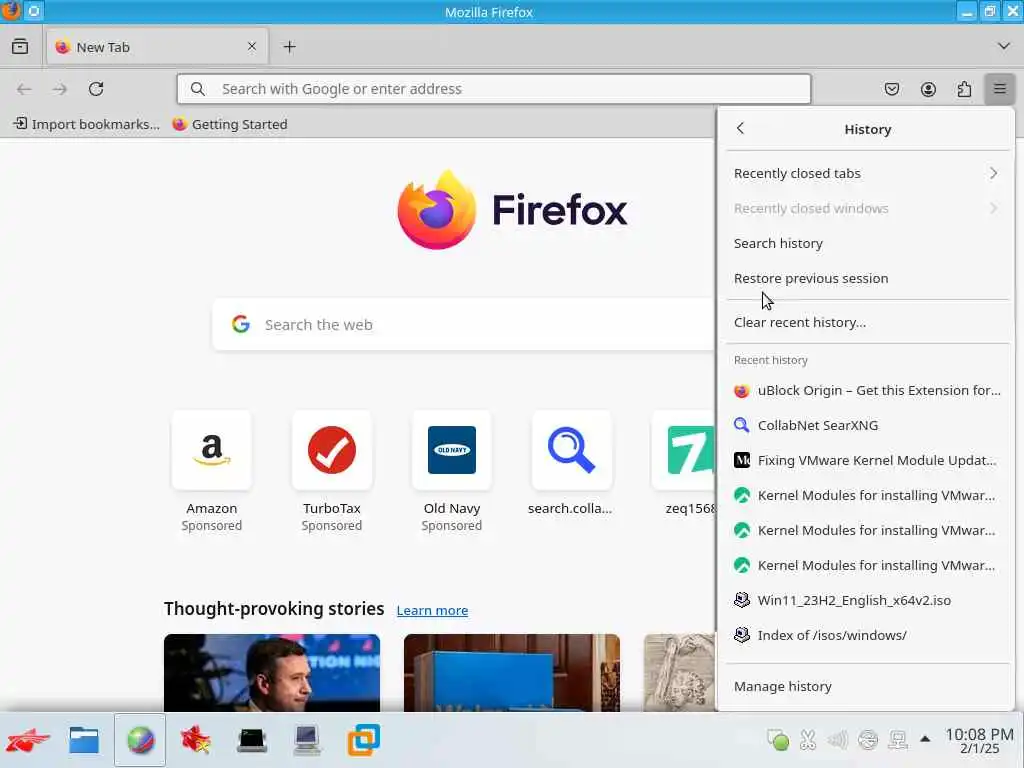
Task: Open first story thumbnail with man
Action: coord(272,673)
